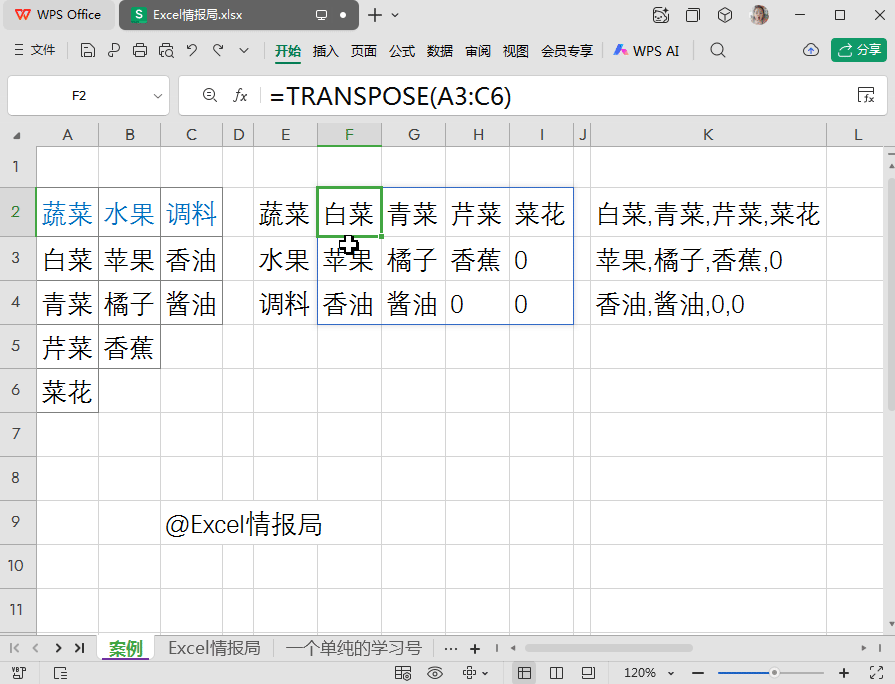Switch to the 插入 tab
Image resolution: width=895 pixels, height=684 pixels.
pos(325,51)
